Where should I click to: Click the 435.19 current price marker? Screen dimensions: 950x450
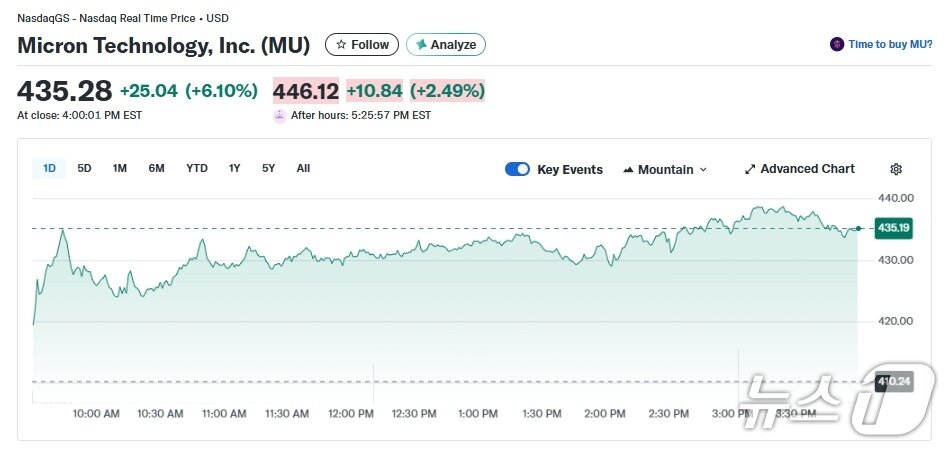point(893,228)
